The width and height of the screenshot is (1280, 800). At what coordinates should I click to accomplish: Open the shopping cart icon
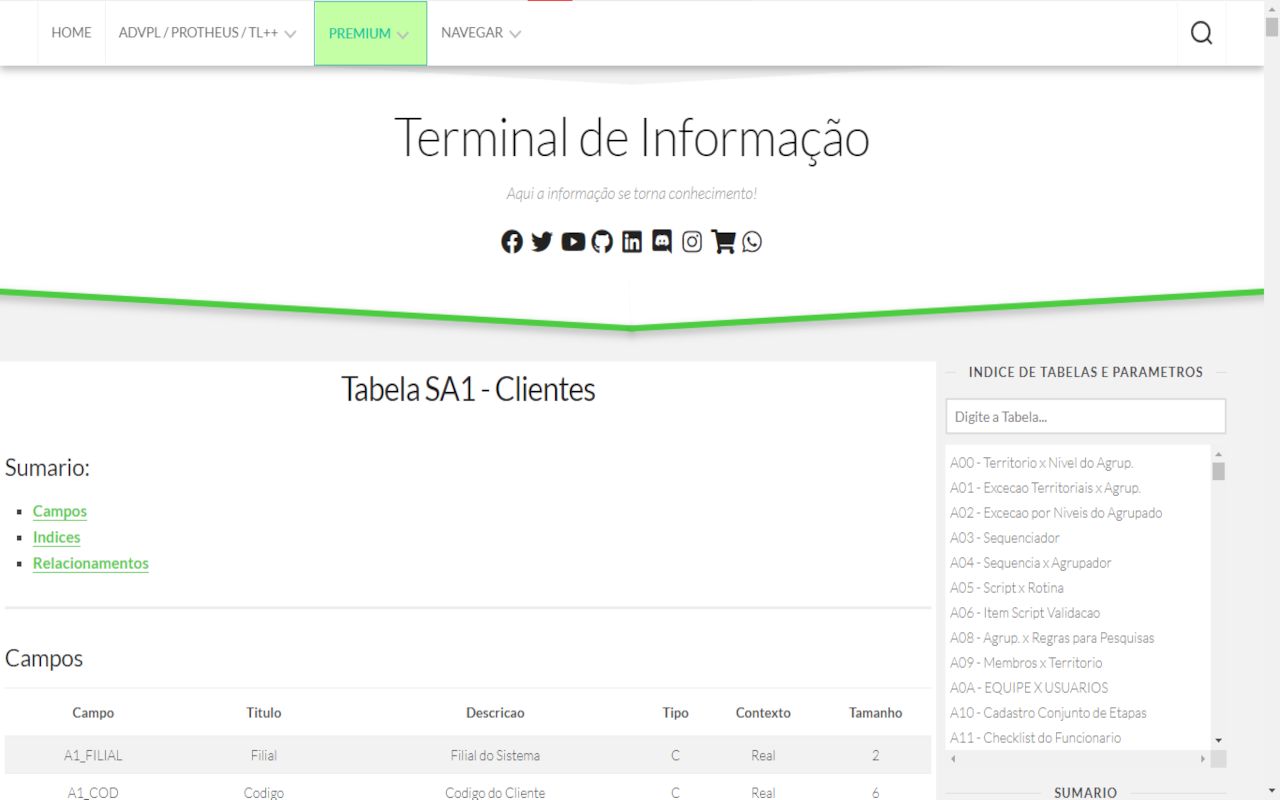point(722,241)
